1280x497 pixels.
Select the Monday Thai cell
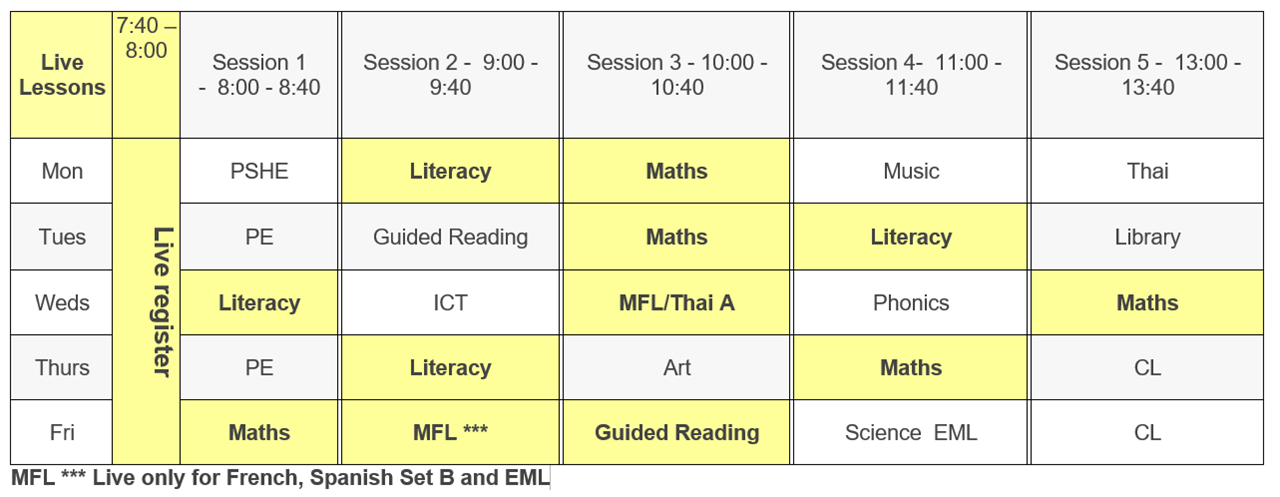(1148, 171)
